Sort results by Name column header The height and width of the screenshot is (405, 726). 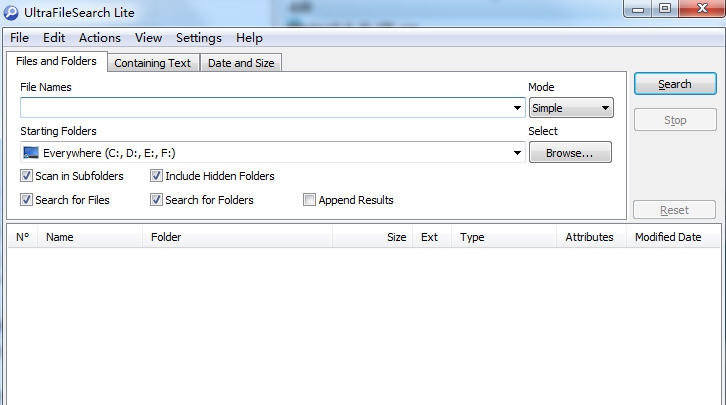[x=90, y=237]
